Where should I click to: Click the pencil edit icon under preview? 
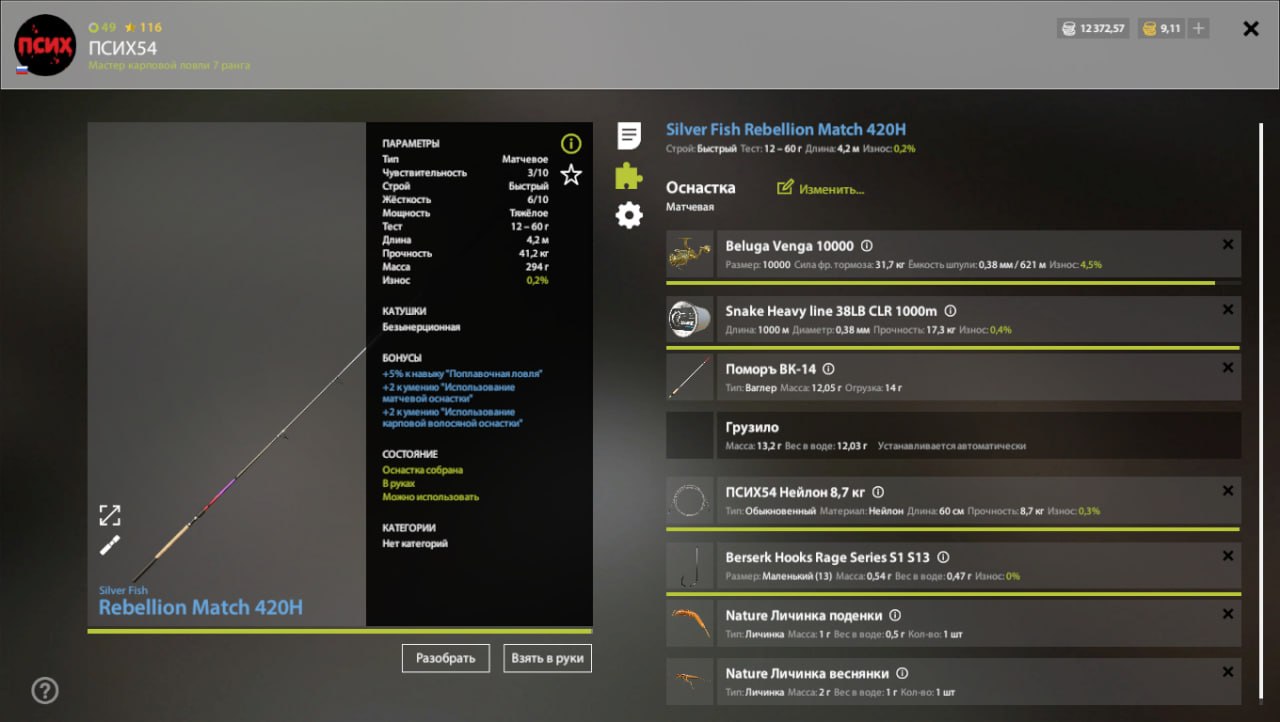coord(110,546)
